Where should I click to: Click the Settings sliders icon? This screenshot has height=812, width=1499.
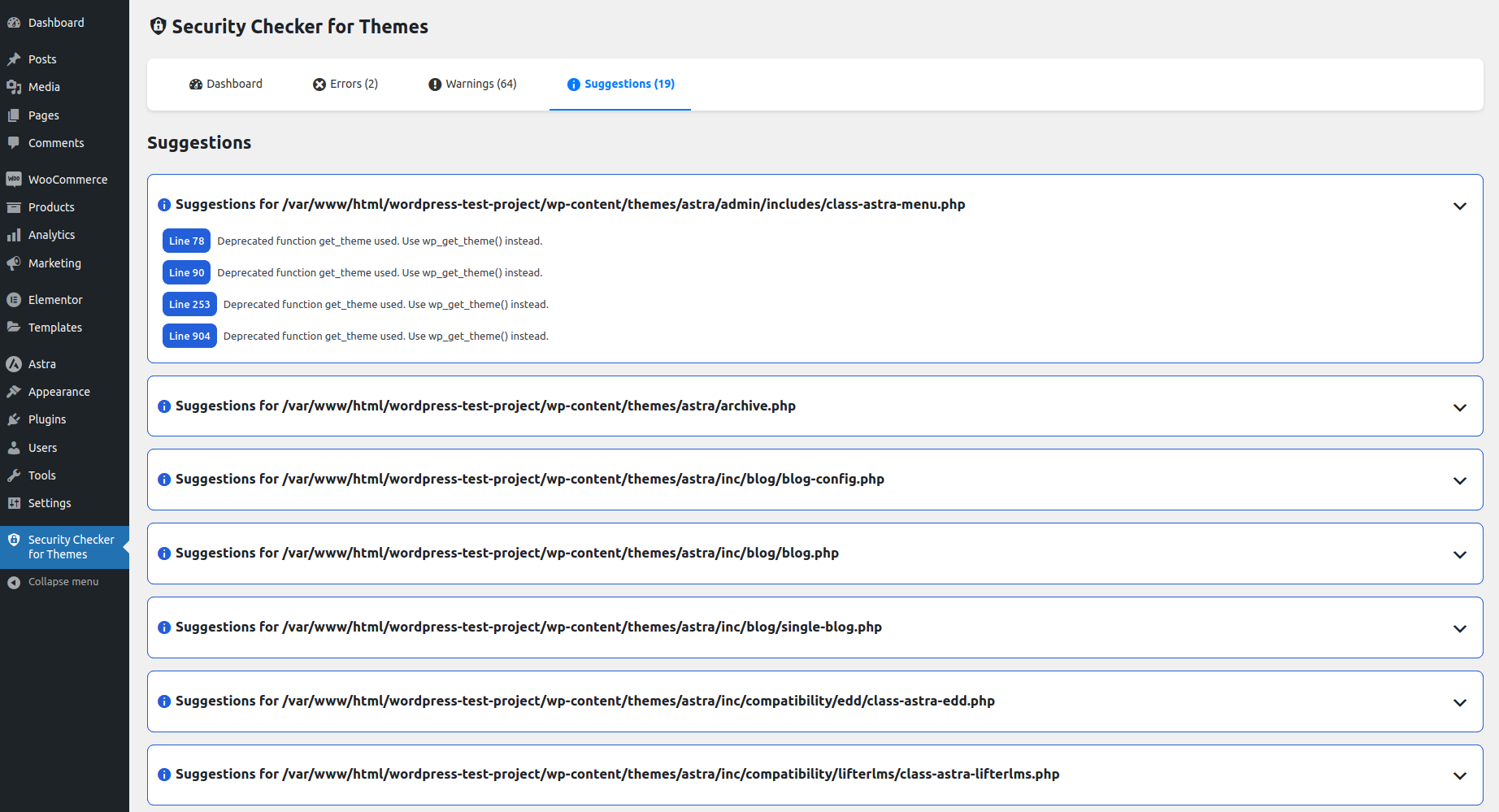point(14,503)
